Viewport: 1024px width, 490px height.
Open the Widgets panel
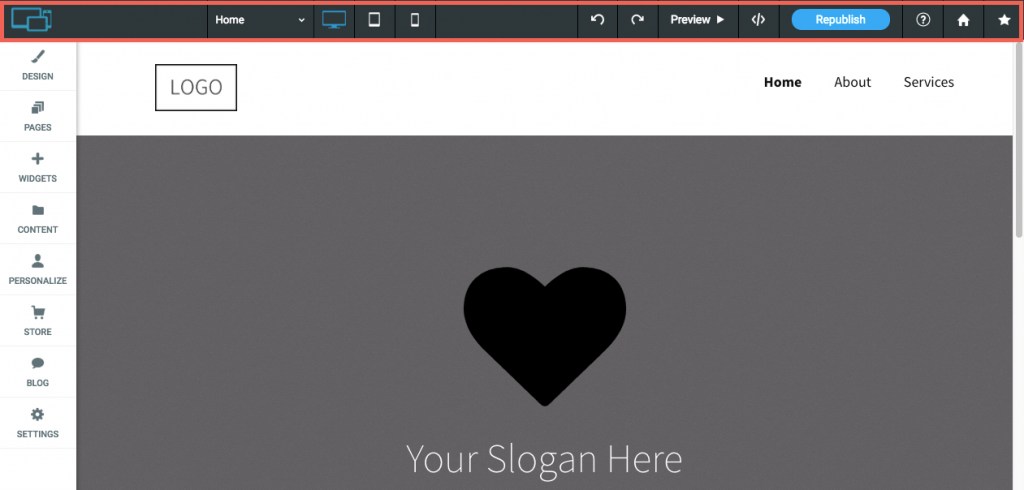click(x=38, y=167)
